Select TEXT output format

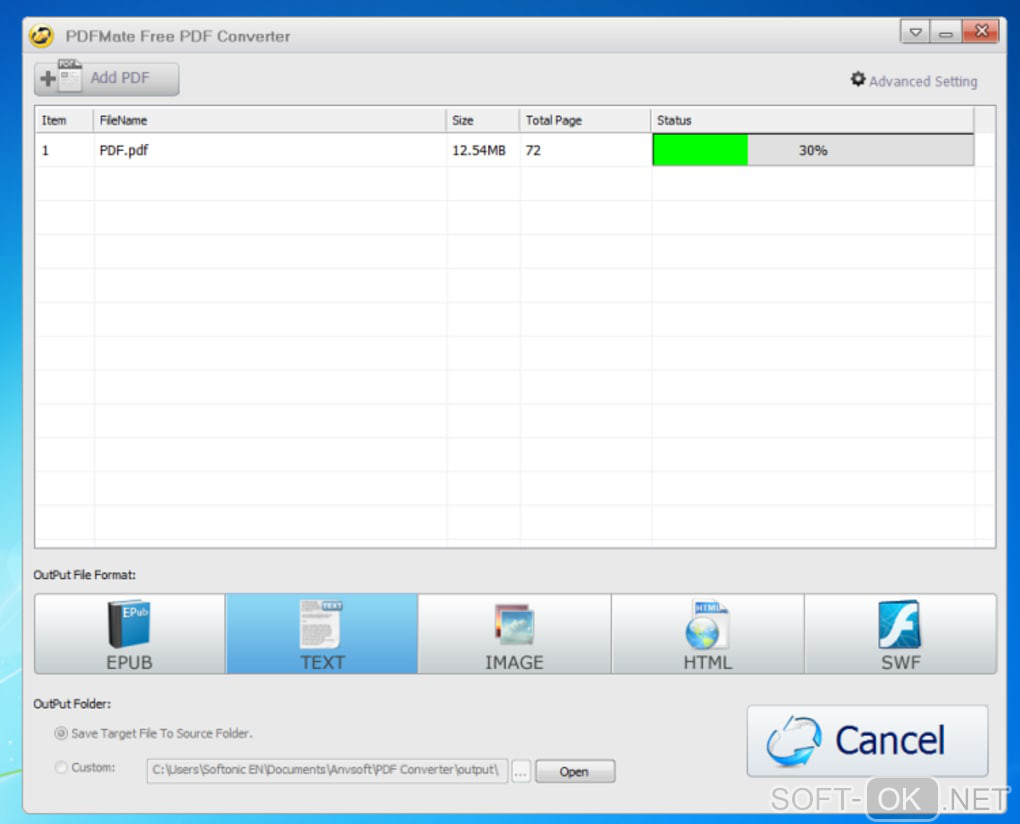322,634
